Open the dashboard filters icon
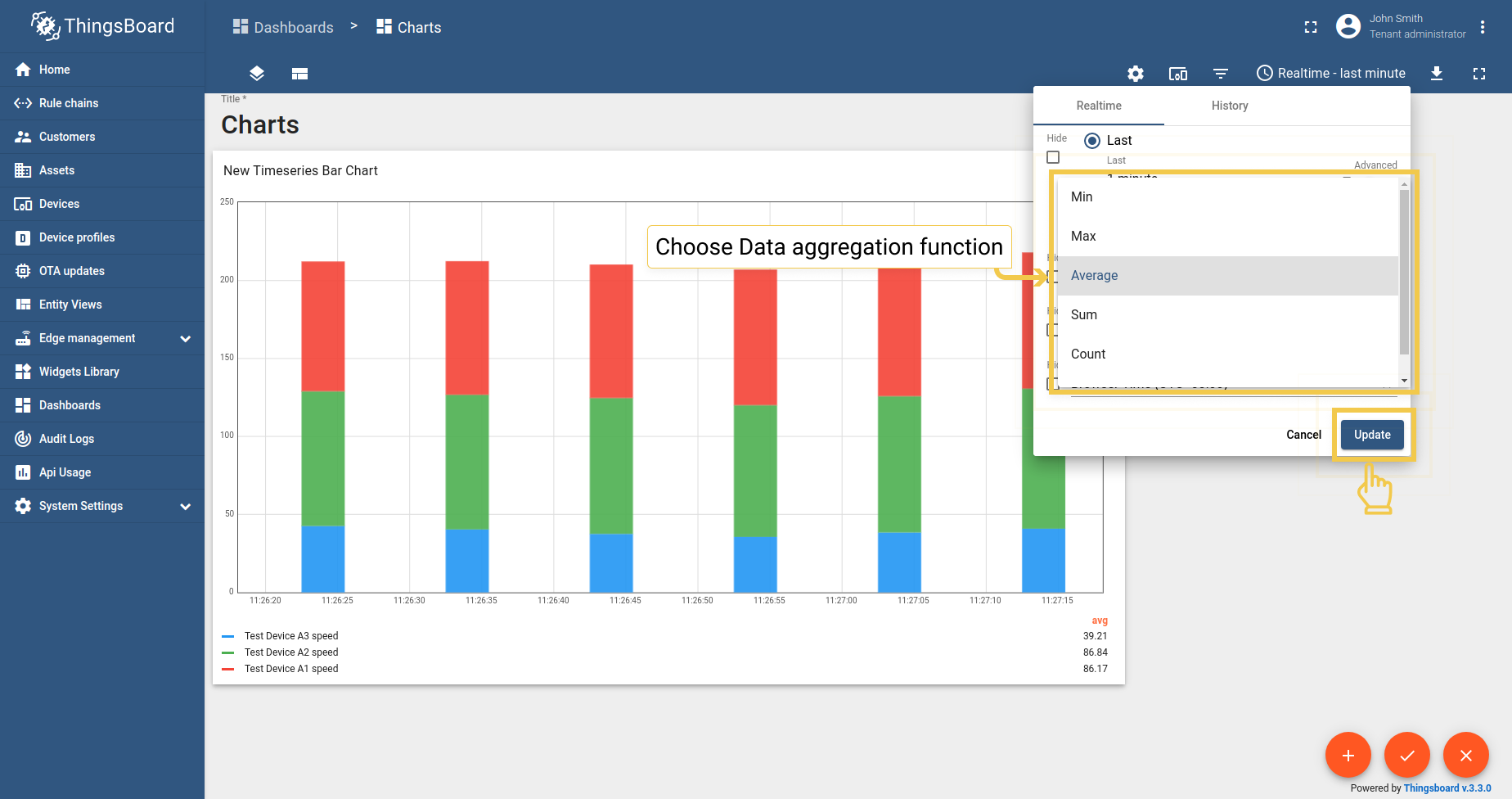Image resolution: width=1512 pixels, height=799 pixels. [1221, 74]
